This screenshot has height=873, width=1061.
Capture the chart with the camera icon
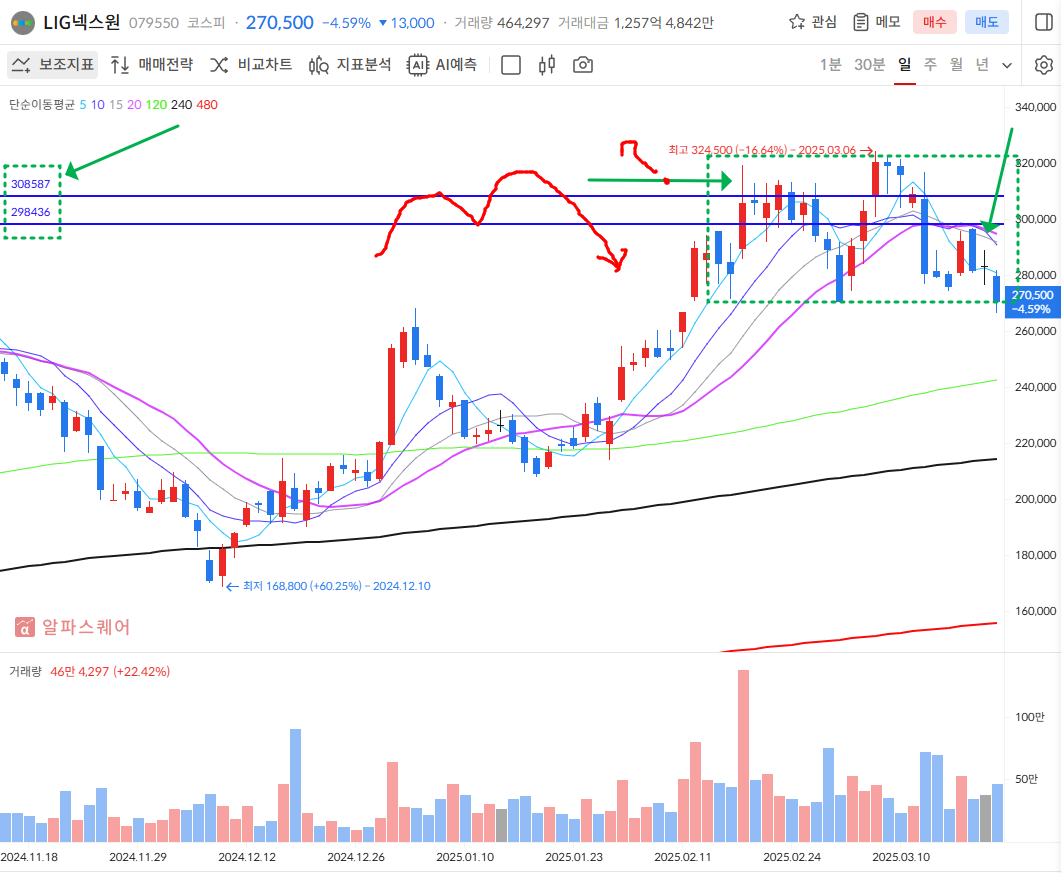tap(583, 65)
